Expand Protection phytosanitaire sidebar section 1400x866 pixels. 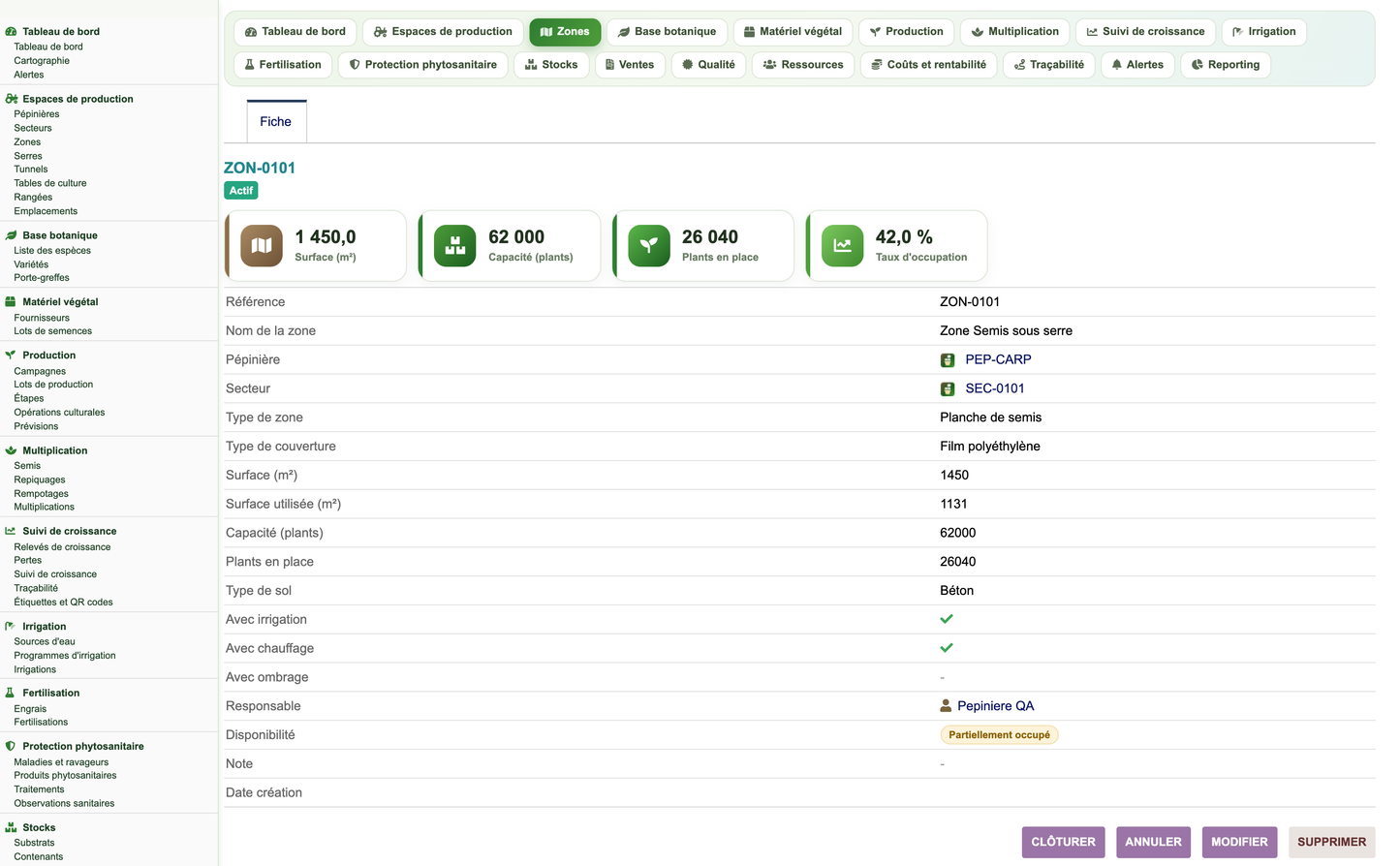[83, 746]
